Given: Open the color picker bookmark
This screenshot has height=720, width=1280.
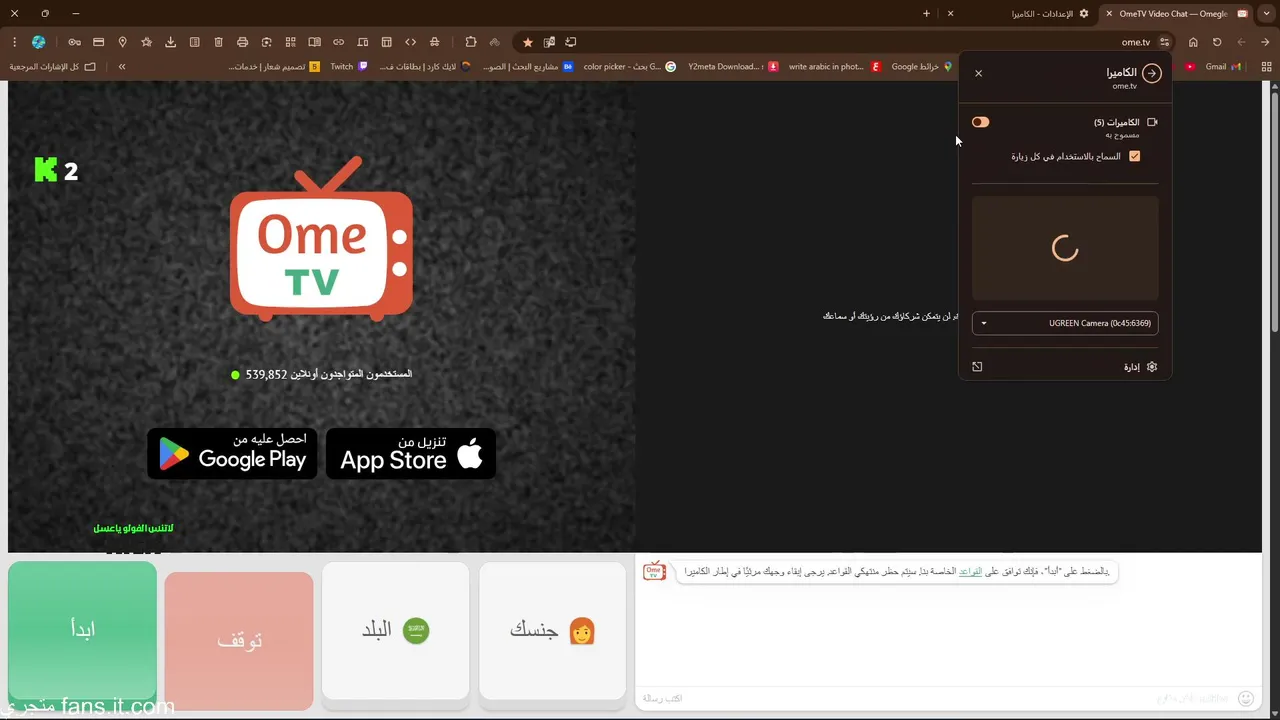Looking at the screenshot, I should click(629, 67).
